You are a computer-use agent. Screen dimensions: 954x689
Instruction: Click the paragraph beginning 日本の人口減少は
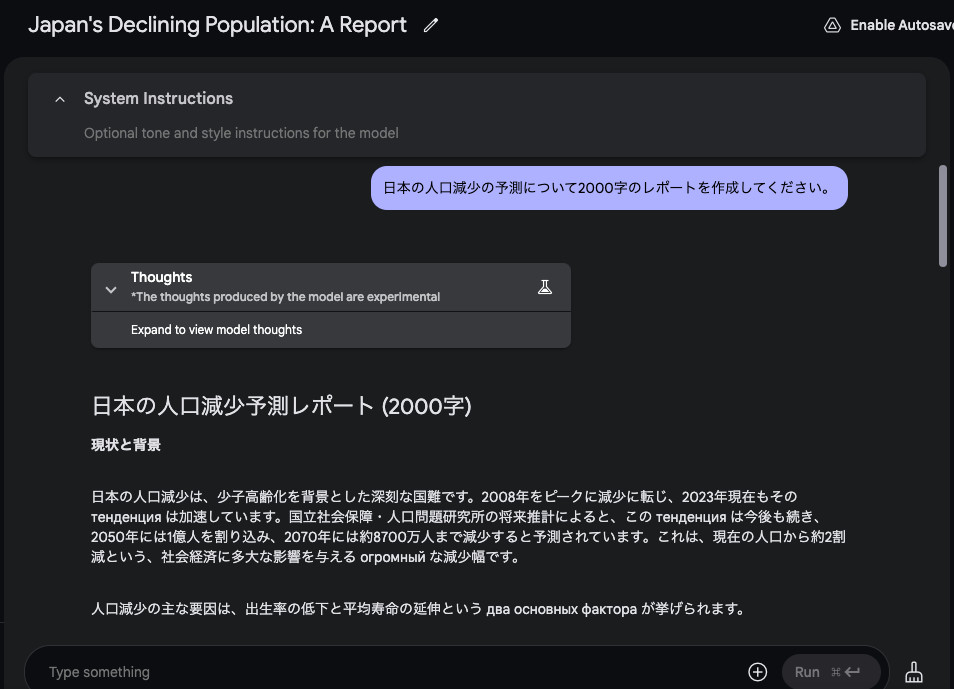pyautogui.click(x=468, y=526)
